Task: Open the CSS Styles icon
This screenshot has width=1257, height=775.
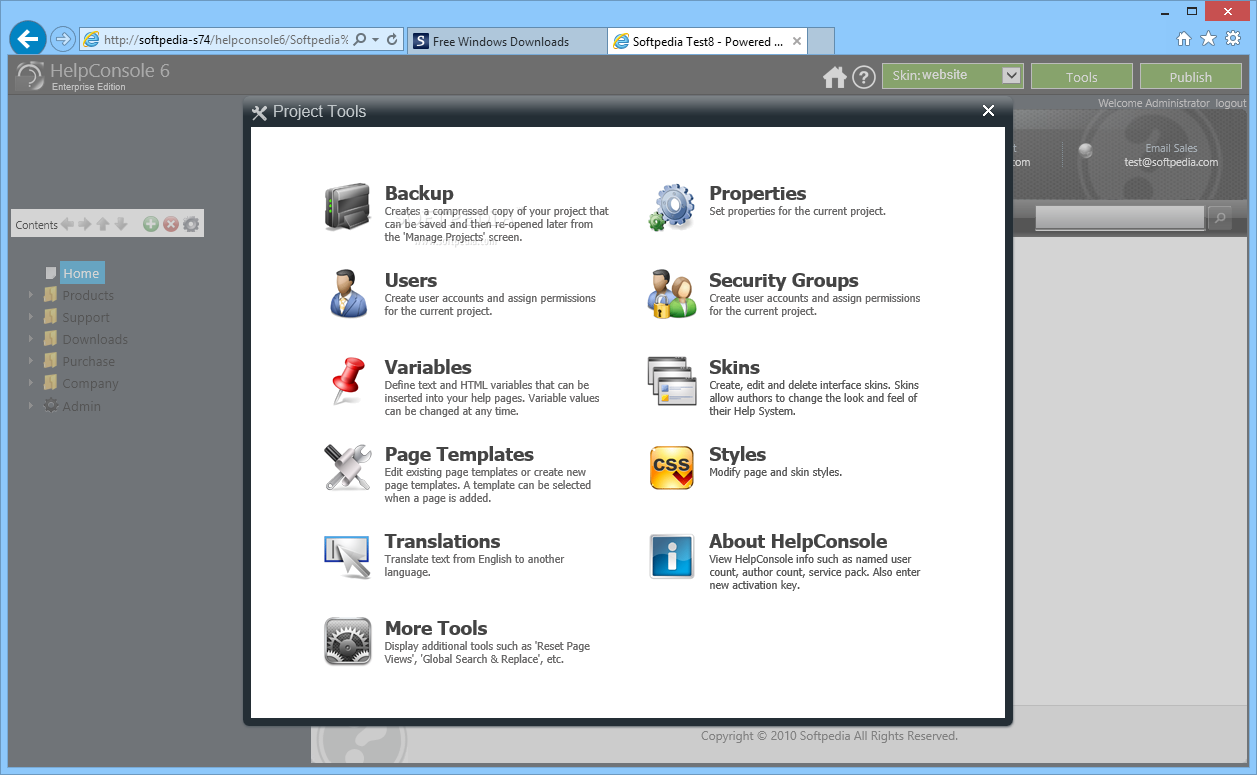Action: pyautogui.click(x=671, y=468)
